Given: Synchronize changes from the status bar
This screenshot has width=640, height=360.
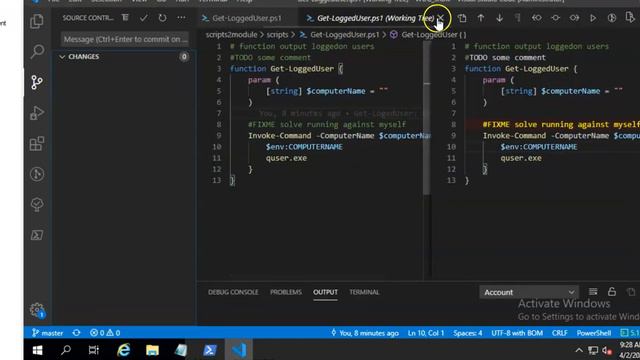Looking at the screenshot, I should pyautogui.click(x=76, y=333).
